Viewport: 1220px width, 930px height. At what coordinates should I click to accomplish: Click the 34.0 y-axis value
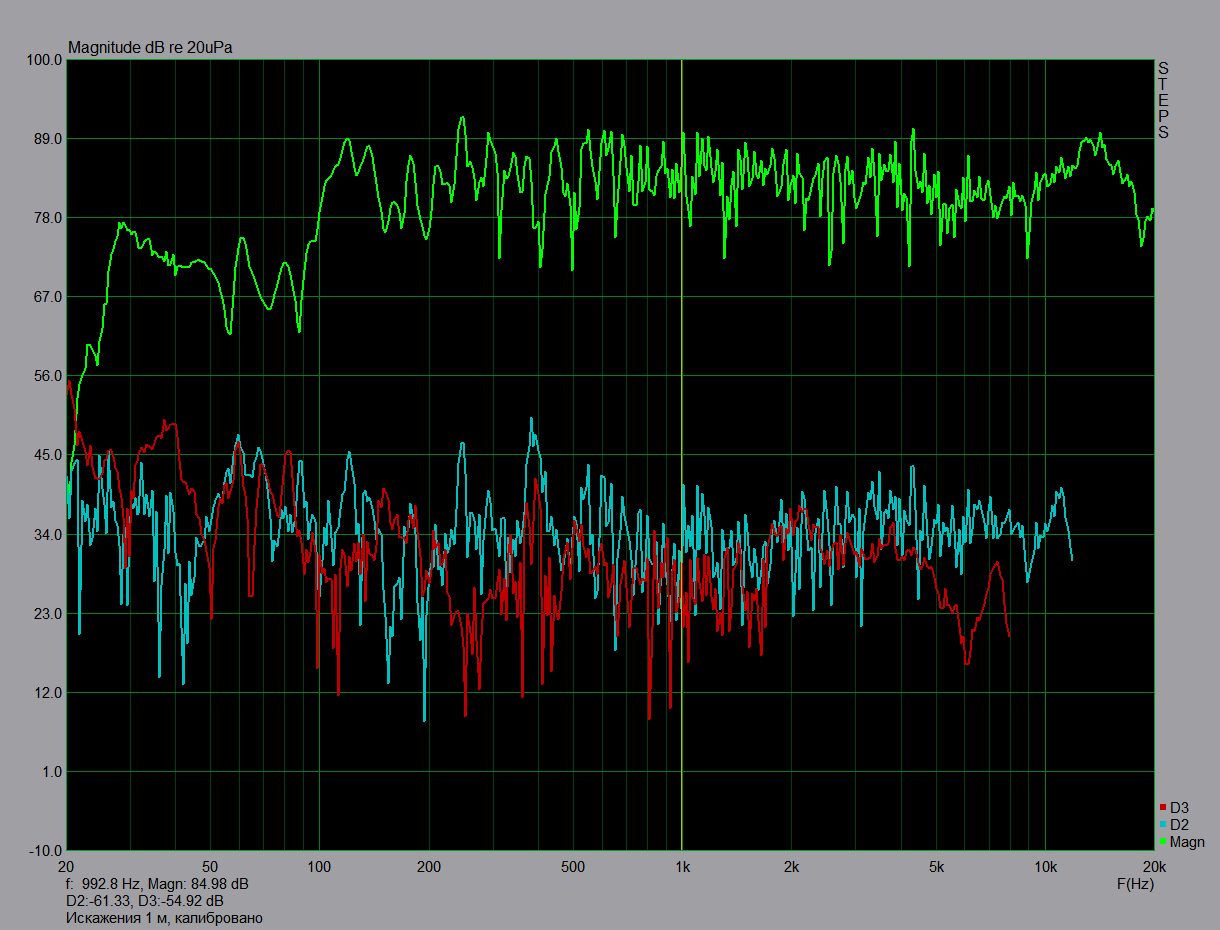(x=47, y=535)
